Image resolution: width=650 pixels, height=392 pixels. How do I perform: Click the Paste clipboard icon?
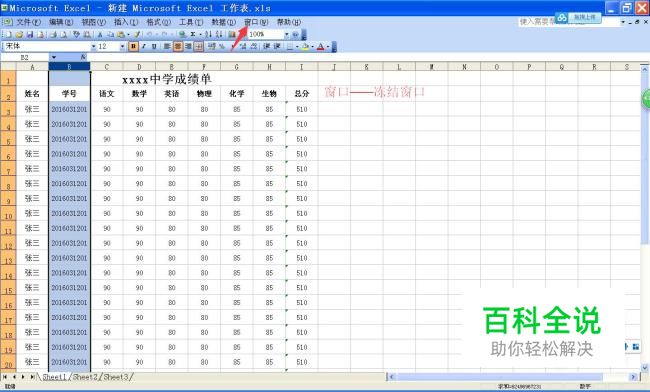coord(121,34)
